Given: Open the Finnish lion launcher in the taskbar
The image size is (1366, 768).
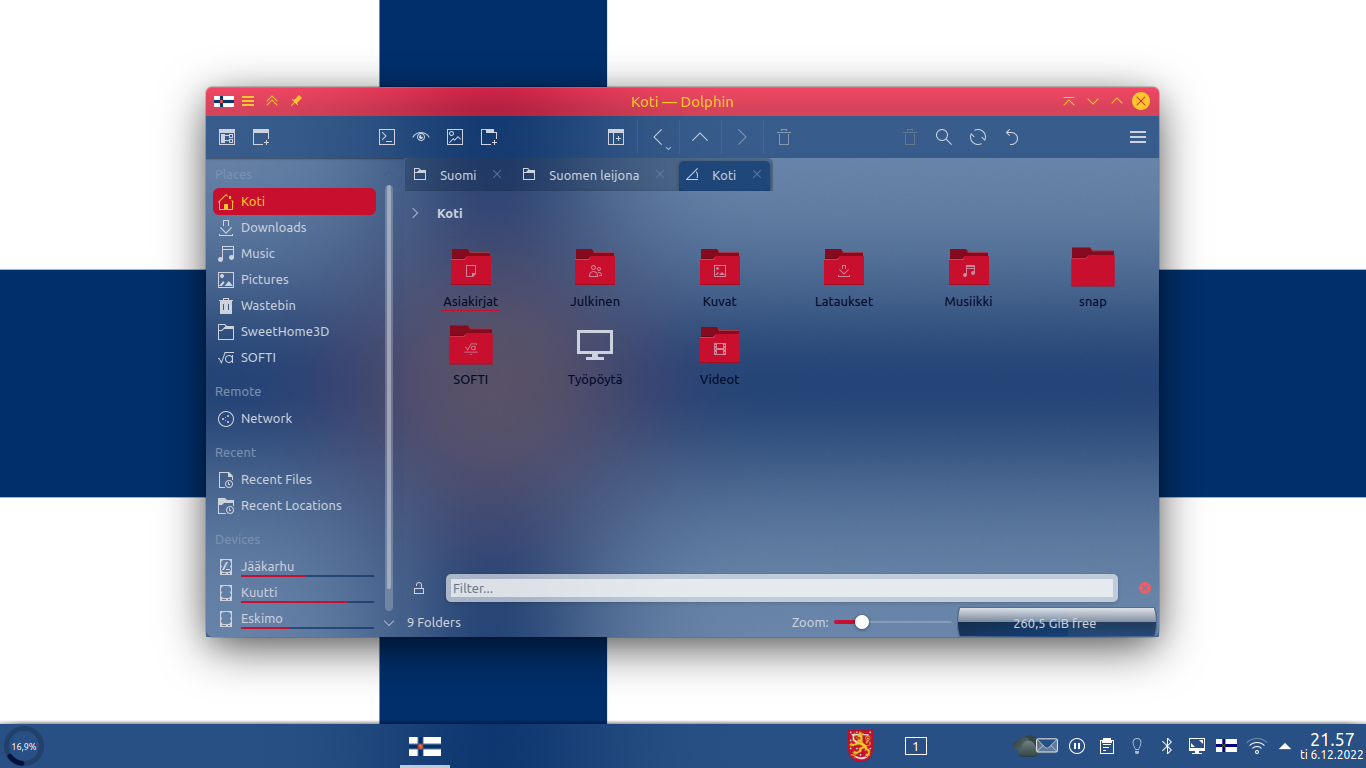Looking at the screenshot, I should point(859,745).
